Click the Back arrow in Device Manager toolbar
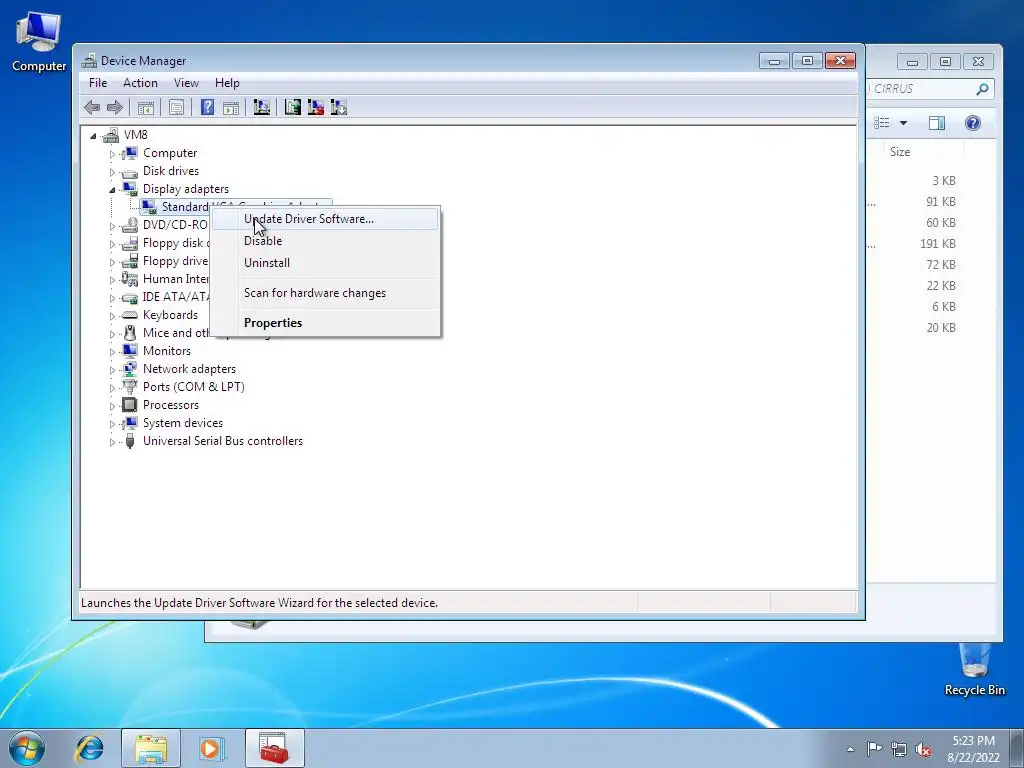Screen dimensions: 1024x768 click(x=92, y=107)
